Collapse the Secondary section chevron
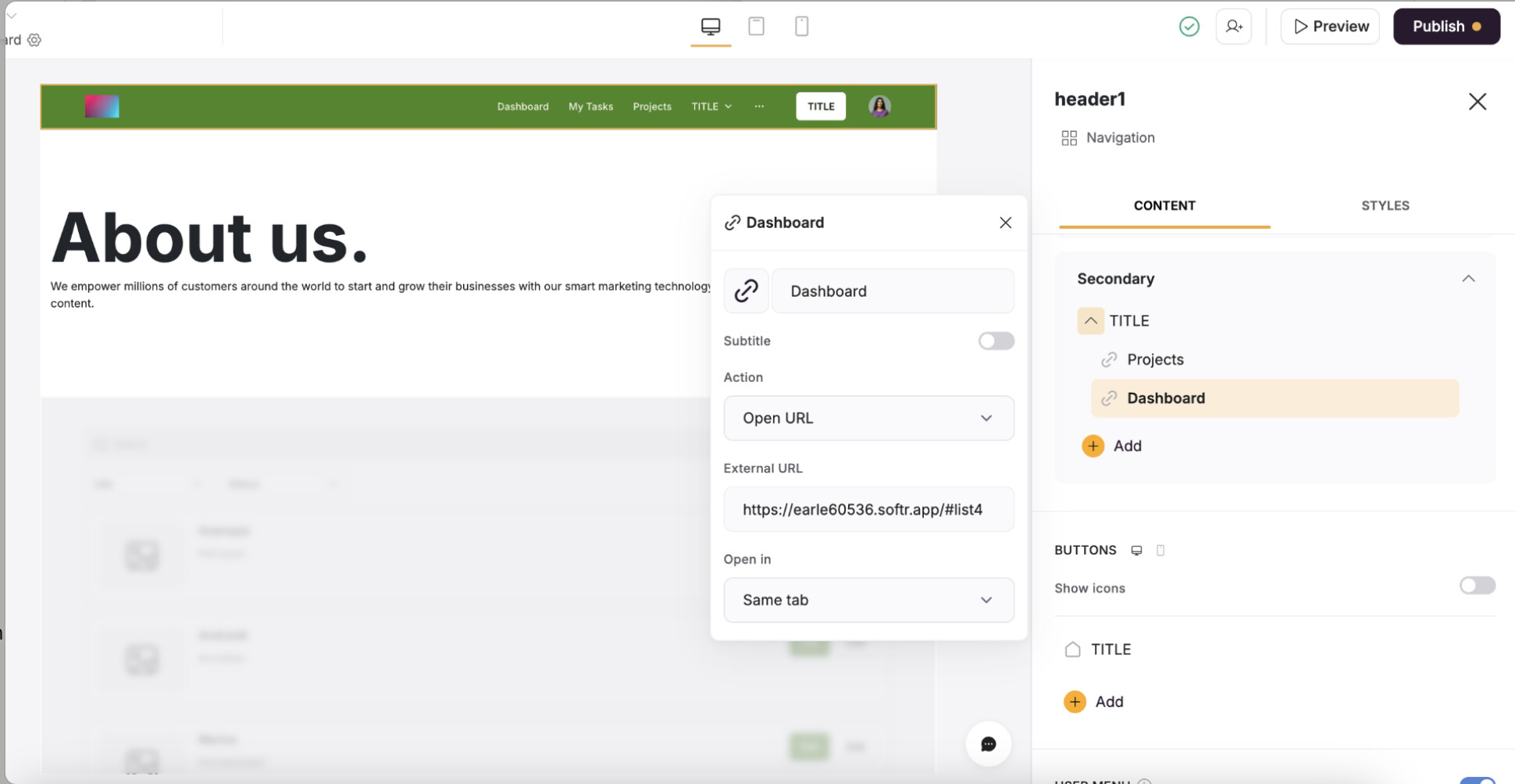The image size is (1515, 784). pos(1468,279)
